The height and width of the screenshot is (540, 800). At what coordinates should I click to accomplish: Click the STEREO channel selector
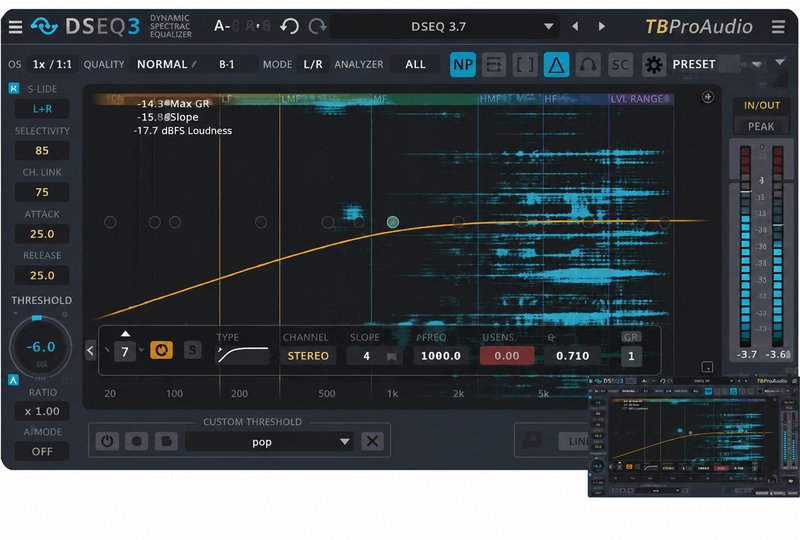[308, 356]
